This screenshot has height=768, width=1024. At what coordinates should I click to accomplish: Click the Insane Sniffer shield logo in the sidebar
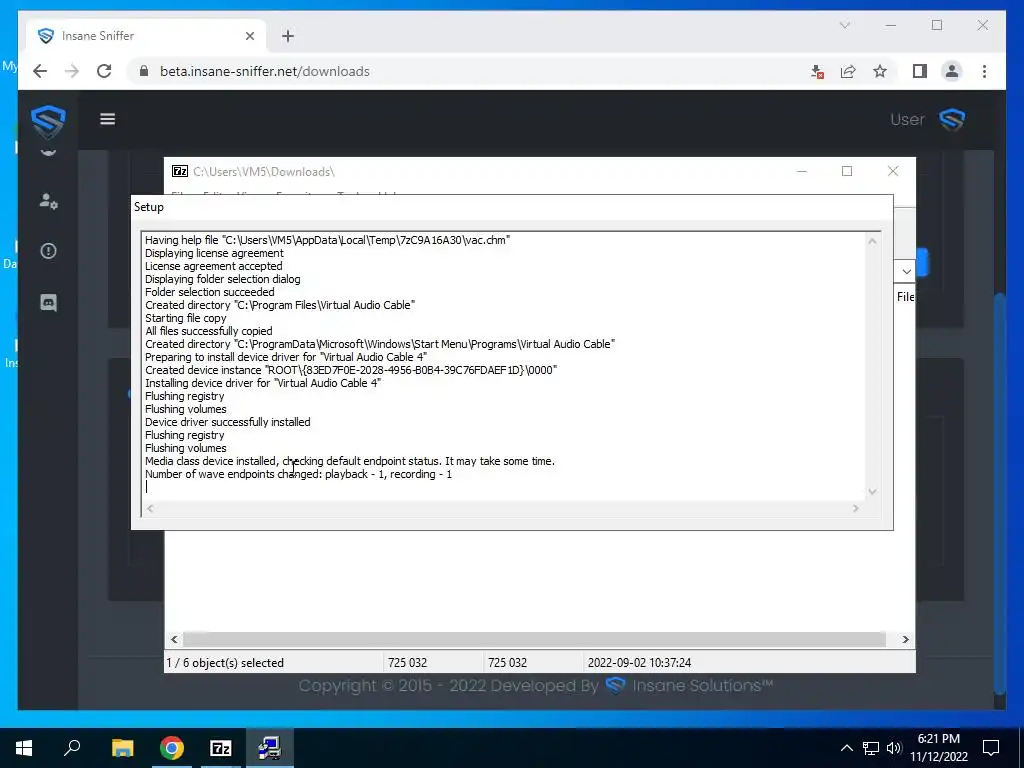point(48,121)
